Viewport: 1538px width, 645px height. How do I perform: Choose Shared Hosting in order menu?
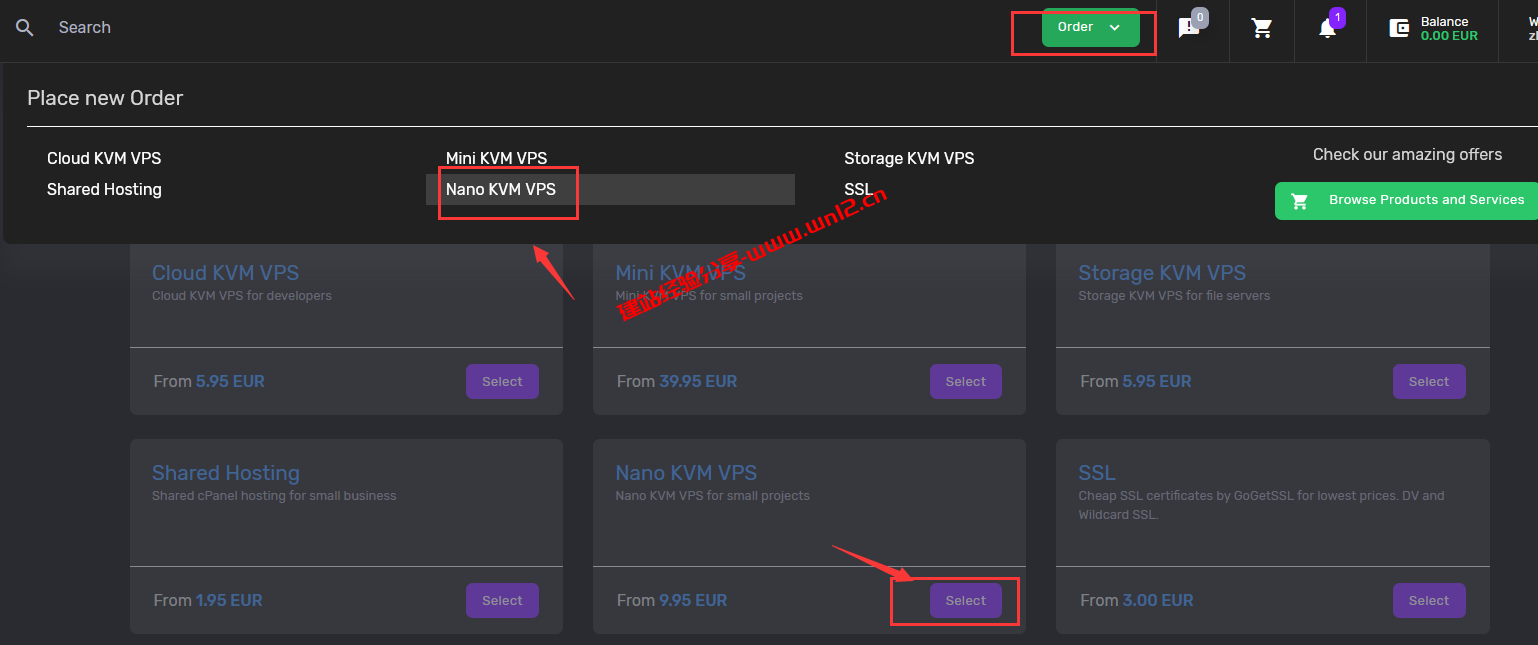[x=104, y=189]
